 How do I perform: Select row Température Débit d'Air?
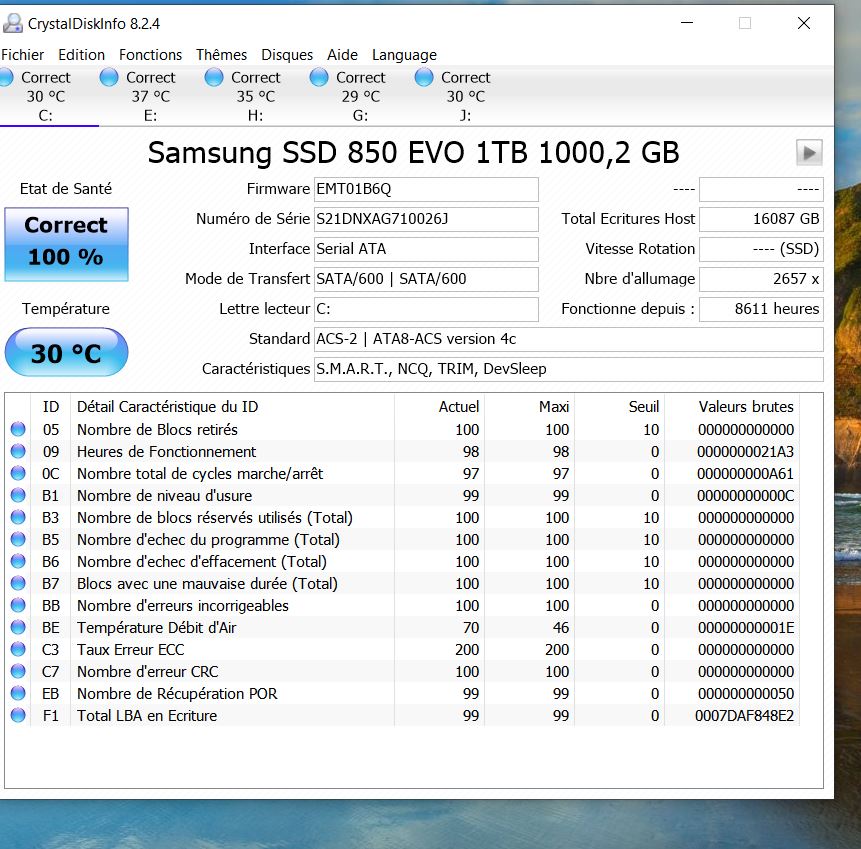pos(402,627)
